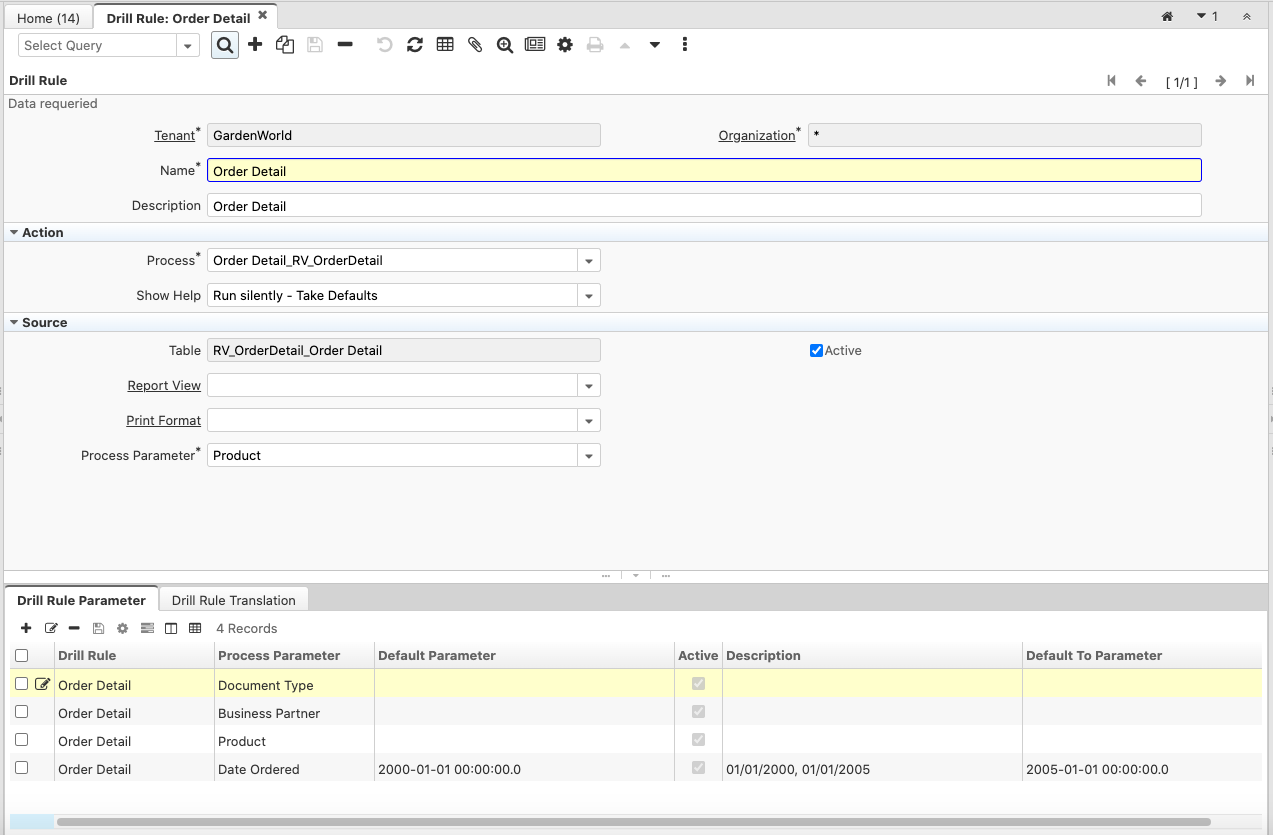Click the Description input field
Viewport: 1273px width, 835px height.
[703, 206]
